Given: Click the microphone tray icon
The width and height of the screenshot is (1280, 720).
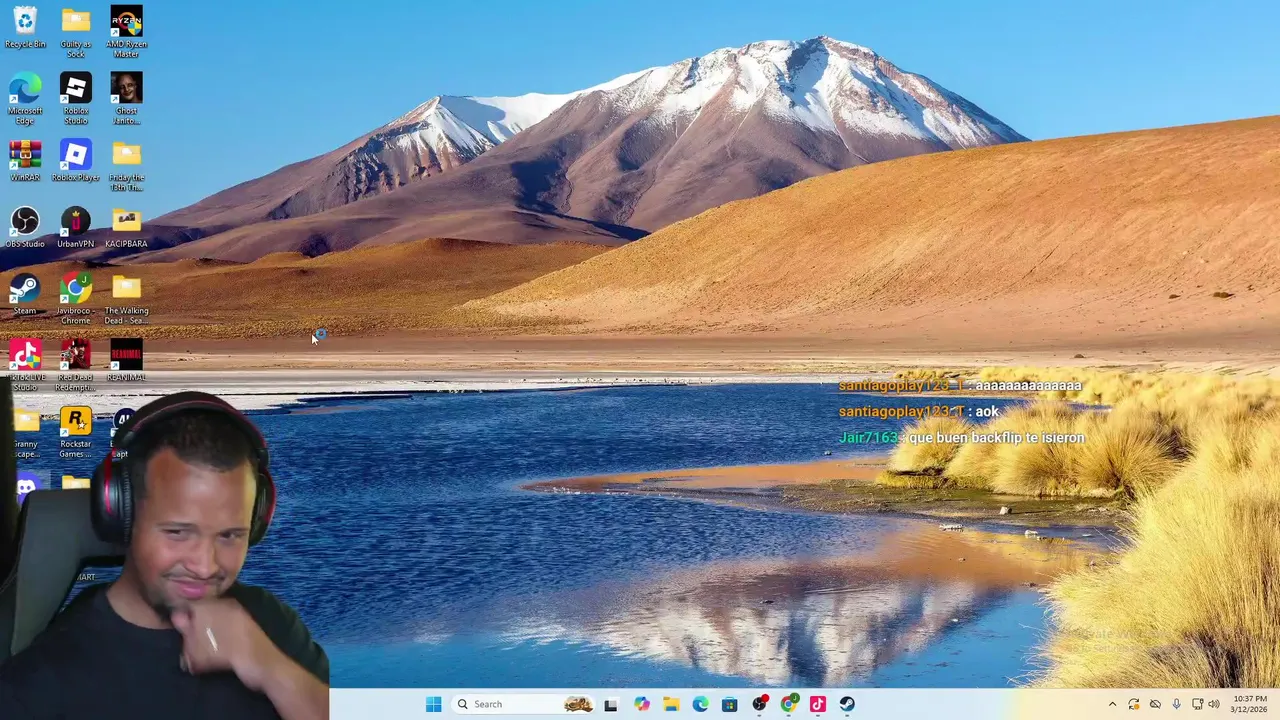Looking at the screenshot, I should [x=1176, y=704].
